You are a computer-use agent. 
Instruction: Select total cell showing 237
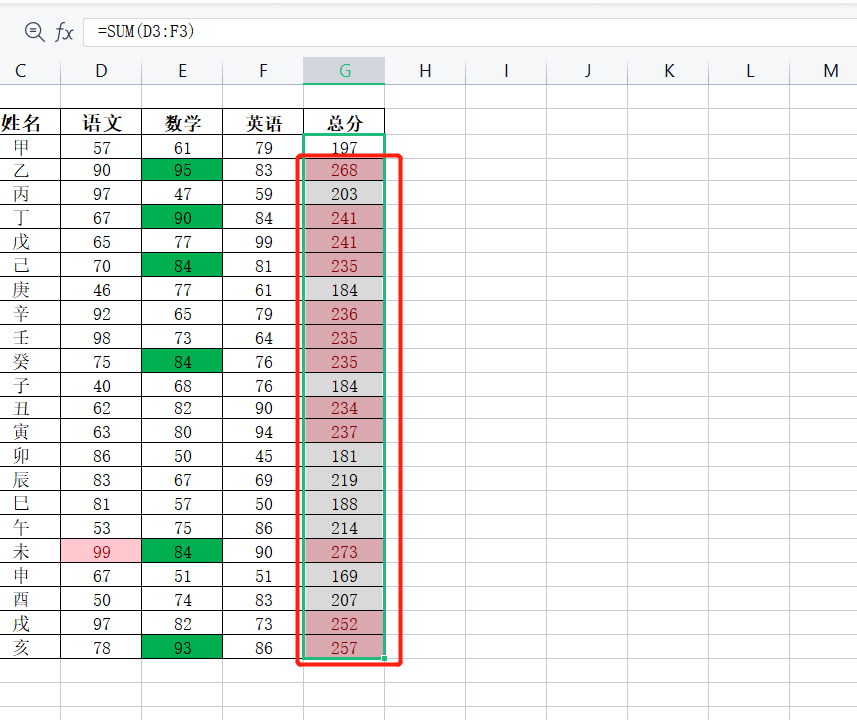click(344, 431)
